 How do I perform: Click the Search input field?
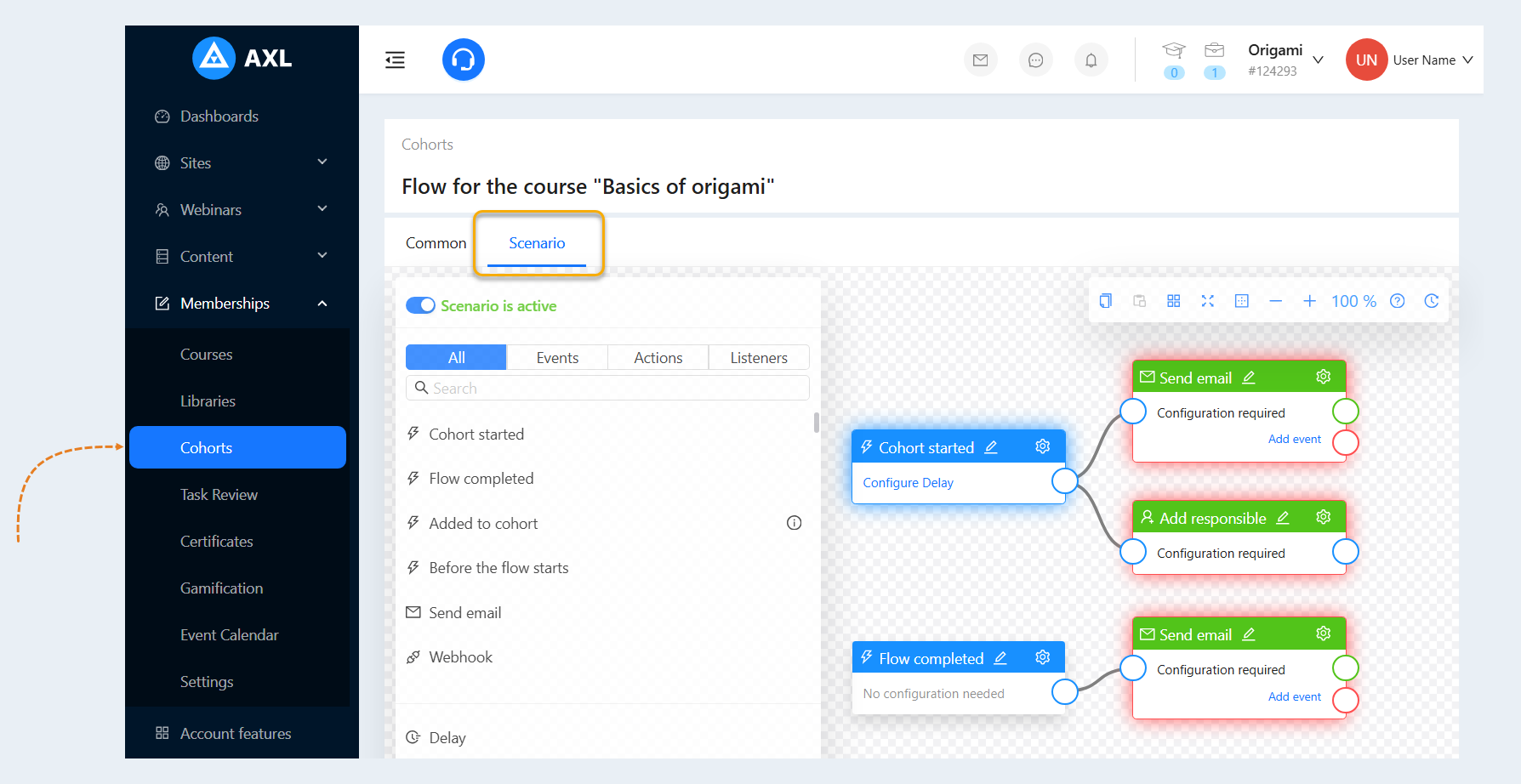tap(607, 388)
